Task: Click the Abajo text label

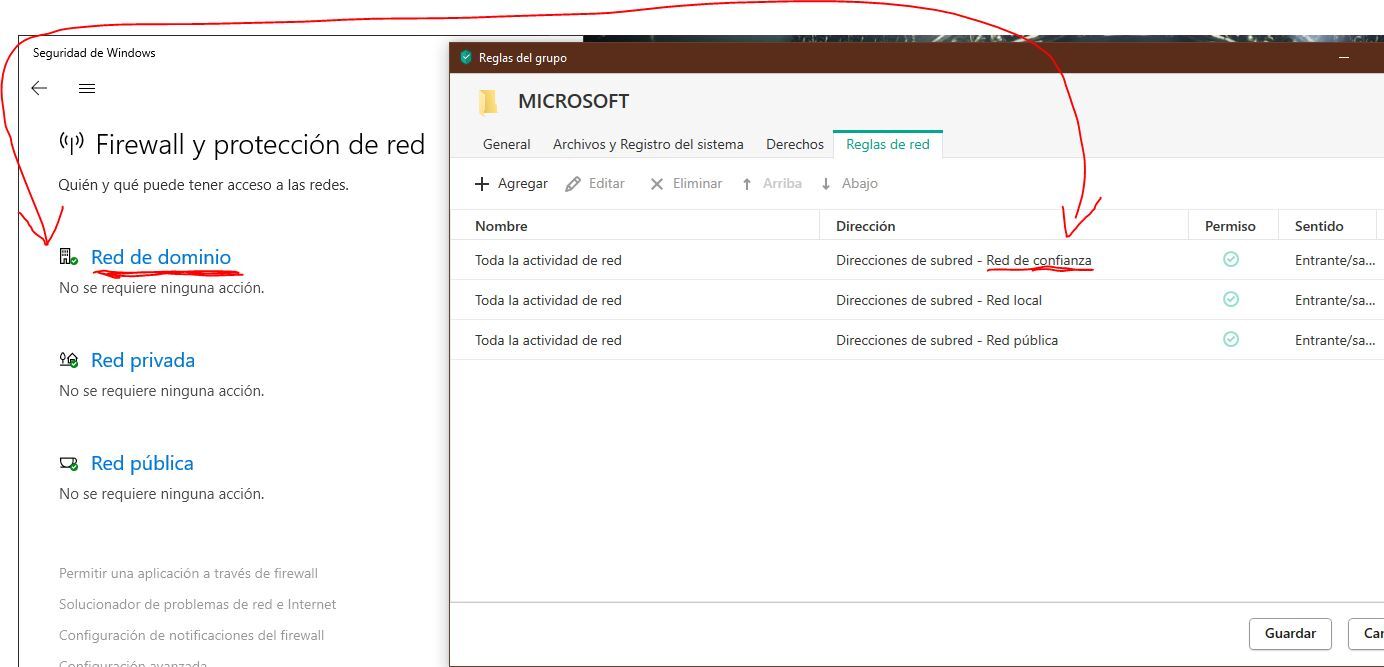Action: point(860,184)
